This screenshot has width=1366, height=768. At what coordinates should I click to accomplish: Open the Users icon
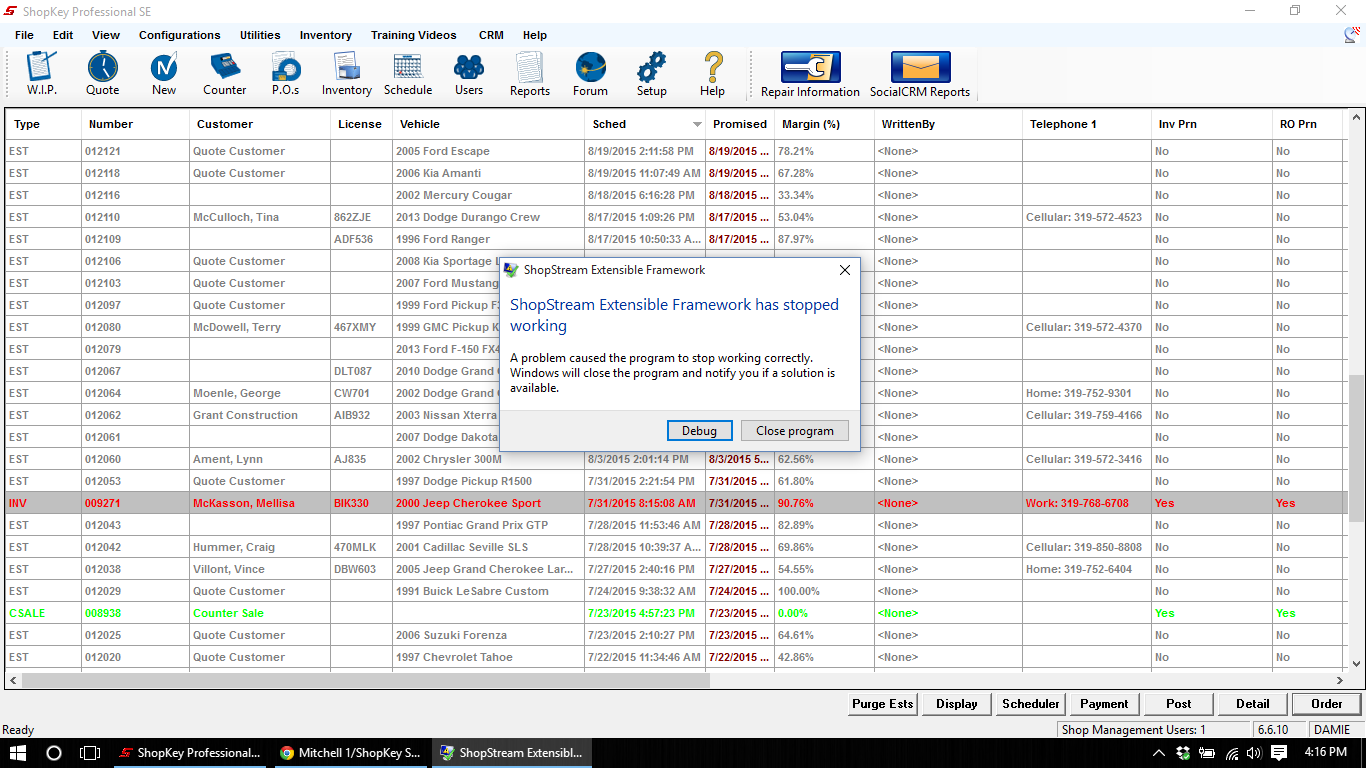[x=469, y=74]
